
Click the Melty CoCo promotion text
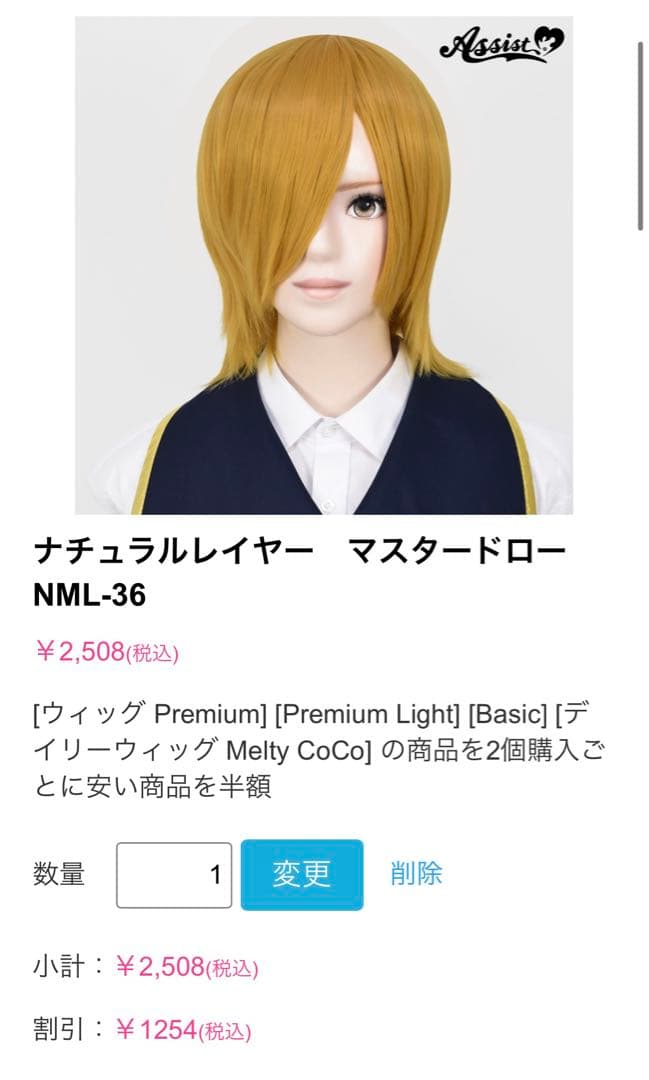pos(298,750)
